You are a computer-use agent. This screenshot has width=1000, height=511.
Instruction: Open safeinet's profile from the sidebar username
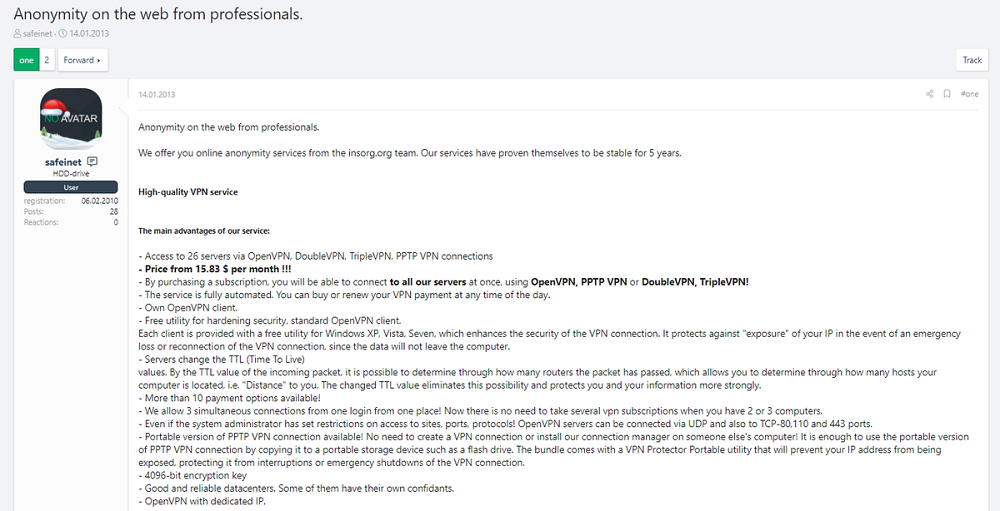(63, 161)
